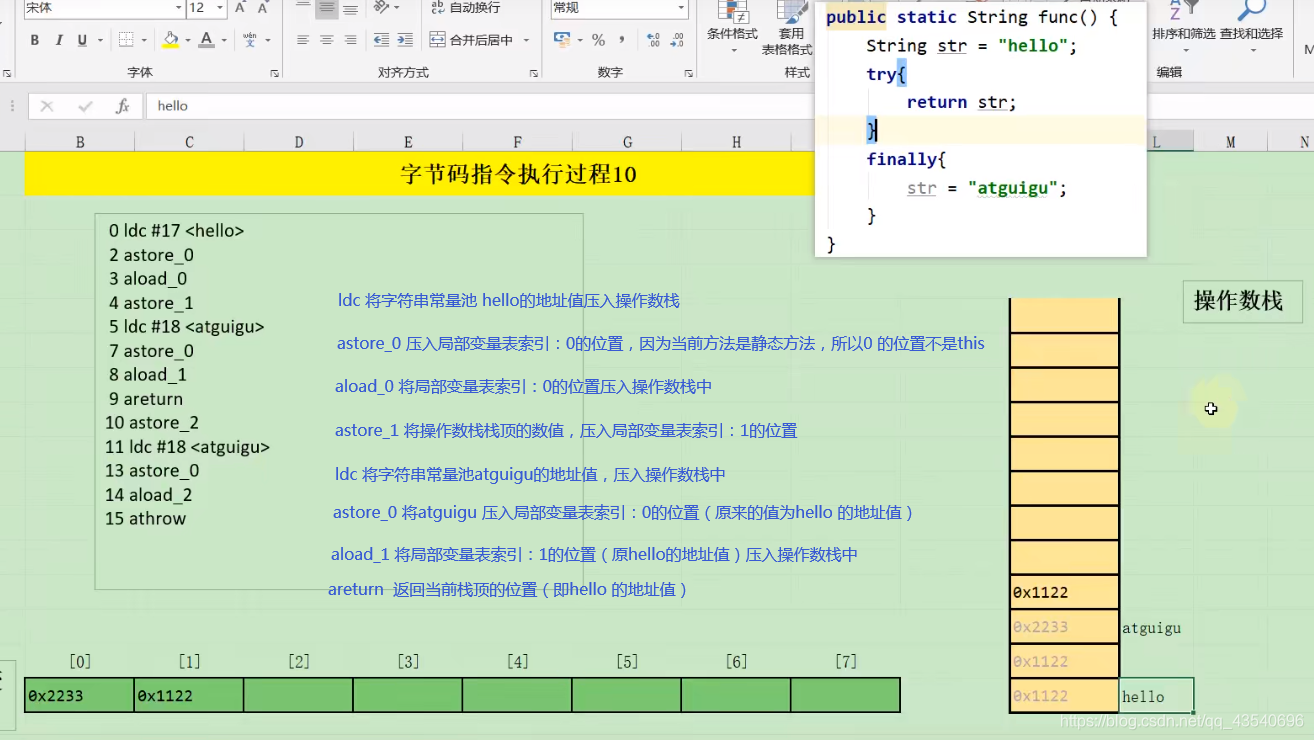Align text right
Viewport: 1314px width, 740px height.
tap(350, 40)
